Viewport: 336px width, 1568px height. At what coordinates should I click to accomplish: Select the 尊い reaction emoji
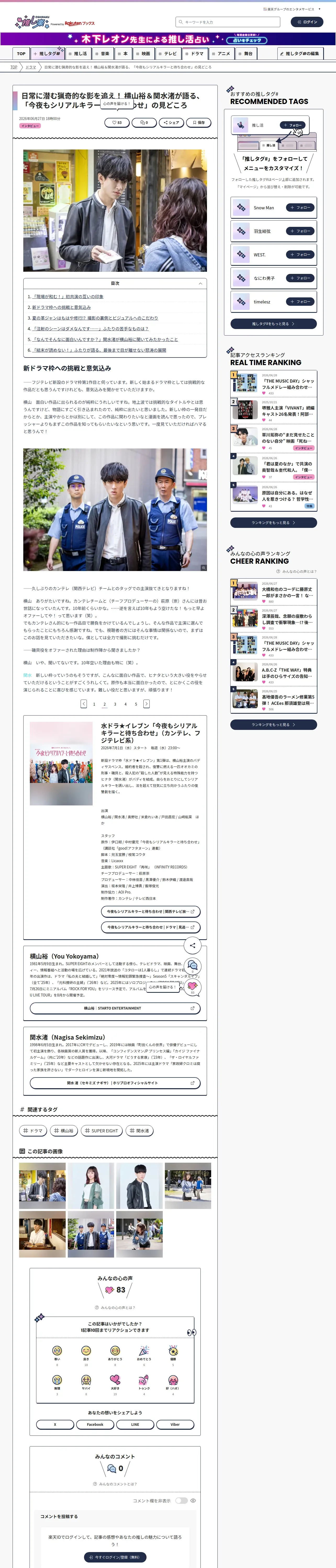57,1350
